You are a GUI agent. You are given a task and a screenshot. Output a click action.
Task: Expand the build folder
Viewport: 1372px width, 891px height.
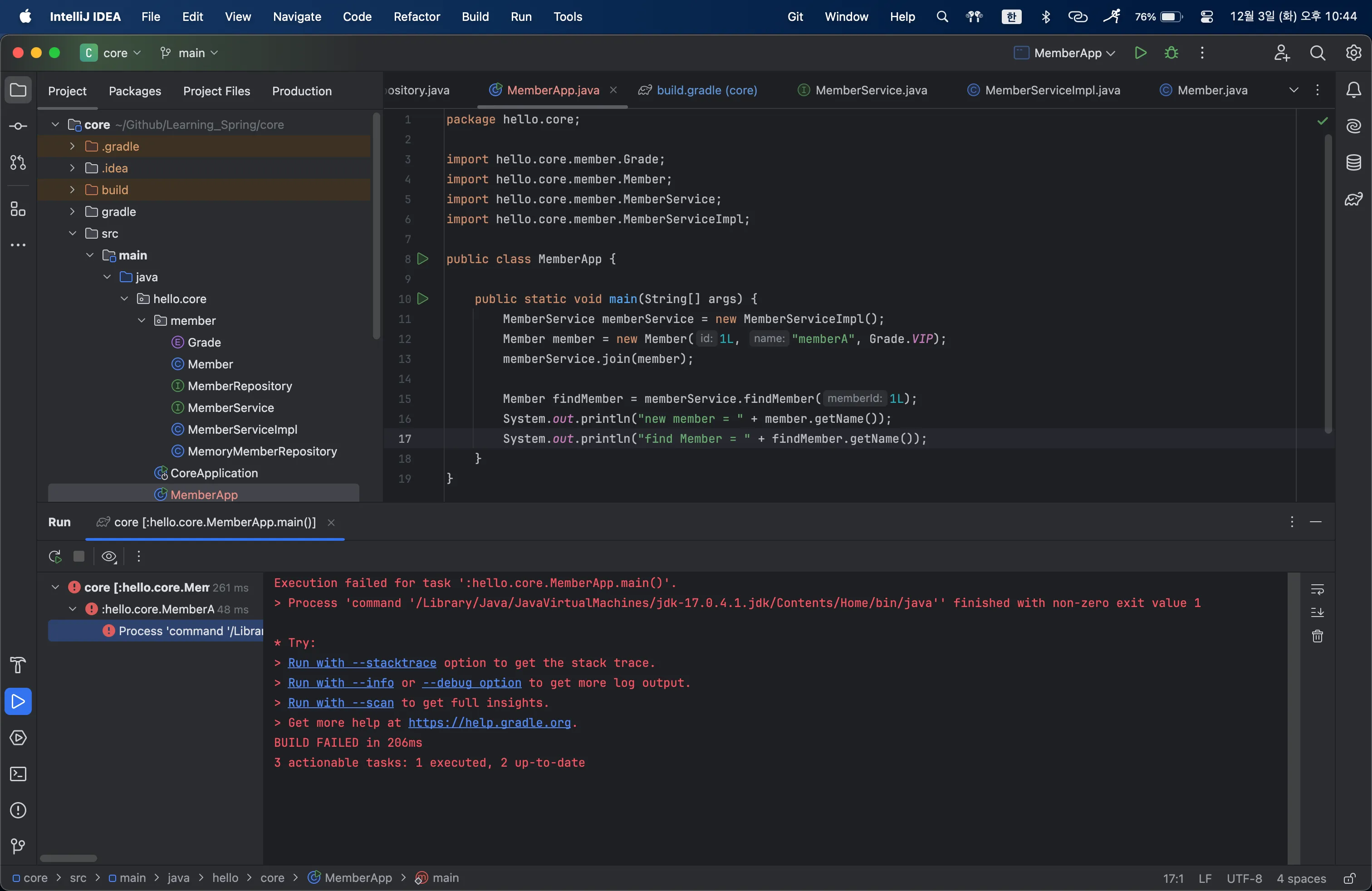72,190
